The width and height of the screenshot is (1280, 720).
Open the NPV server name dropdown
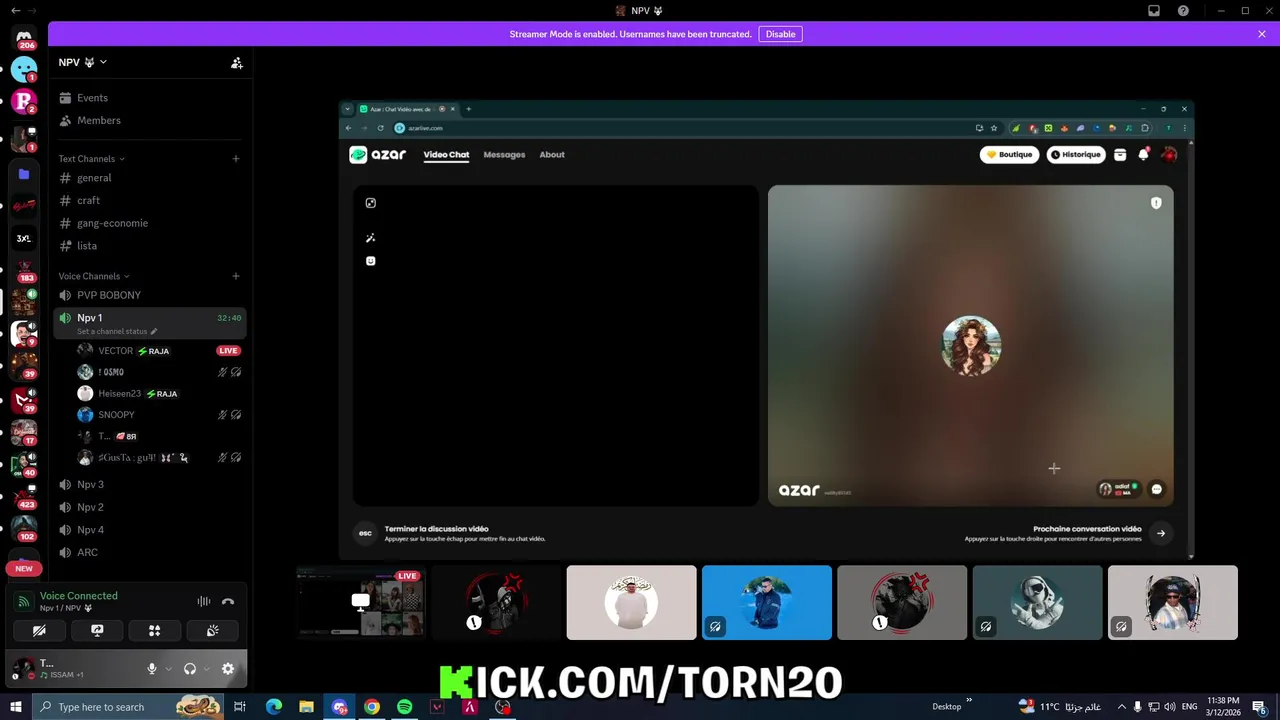pyautogui.click(x=83, y=62)
